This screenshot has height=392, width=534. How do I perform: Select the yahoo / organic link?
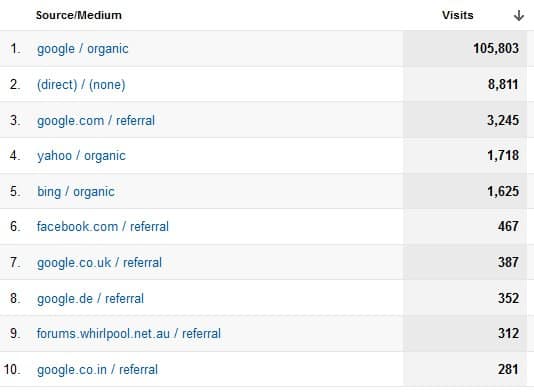(81, 156)
